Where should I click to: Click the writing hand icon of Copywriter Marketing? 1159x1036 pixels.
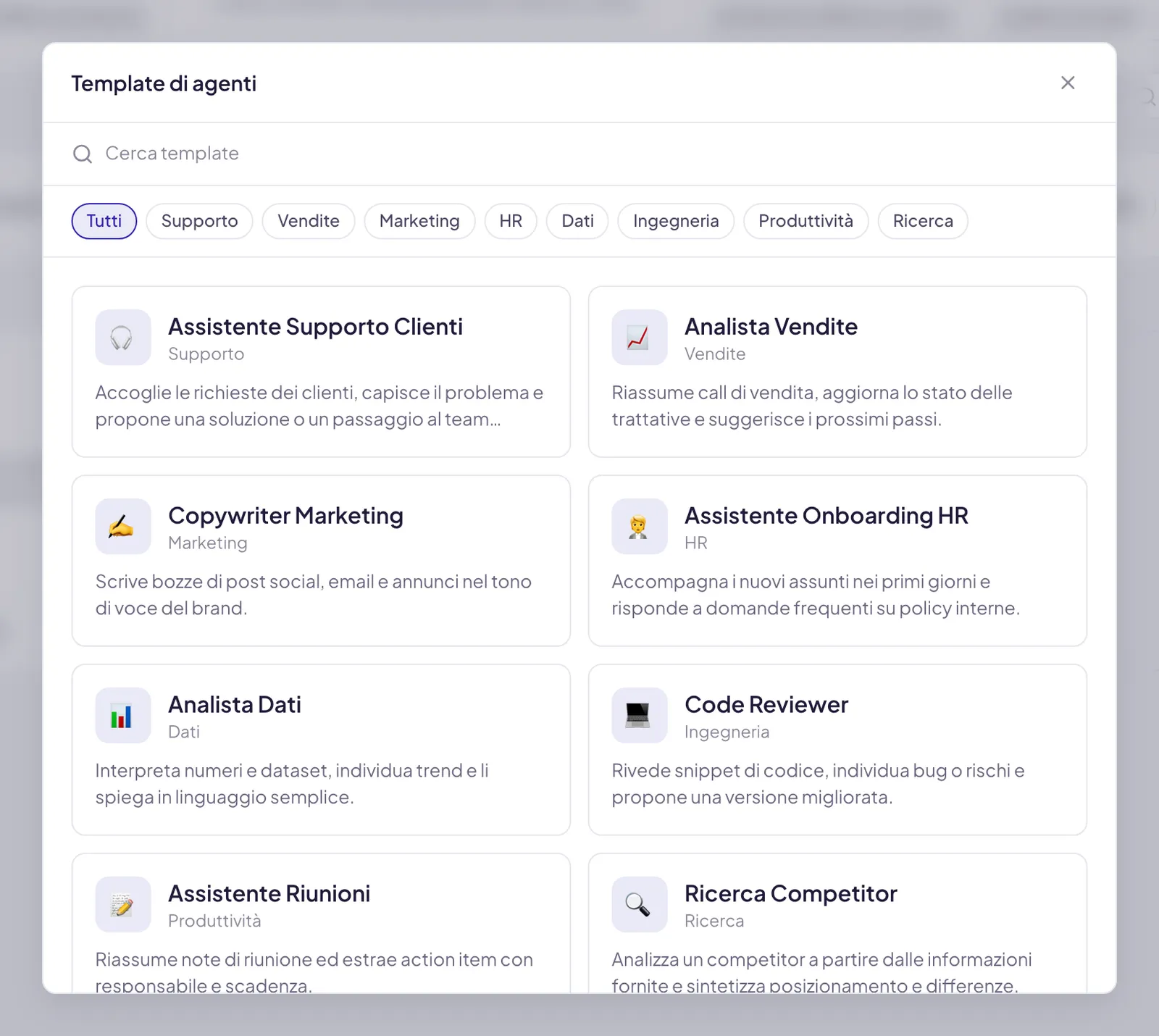click(122, 527)
